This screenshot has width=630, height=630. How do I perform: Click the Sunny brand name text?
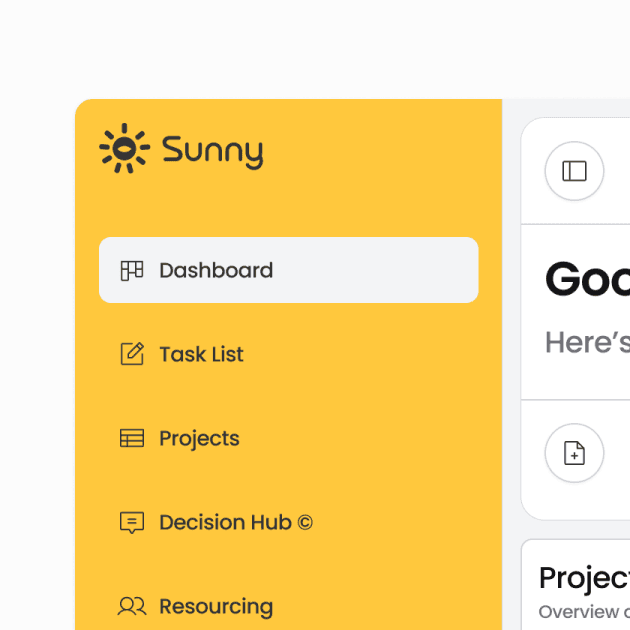click(x=213, y=151)
